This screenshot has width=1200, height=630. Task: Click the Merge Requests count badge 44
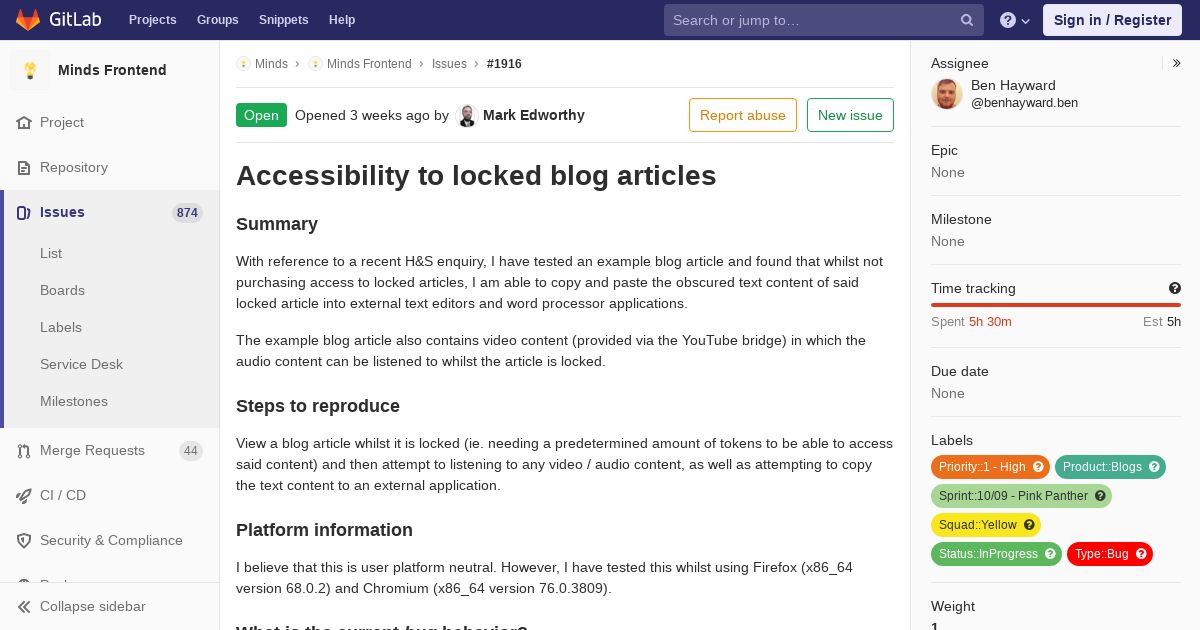click(x=191, y=451)
